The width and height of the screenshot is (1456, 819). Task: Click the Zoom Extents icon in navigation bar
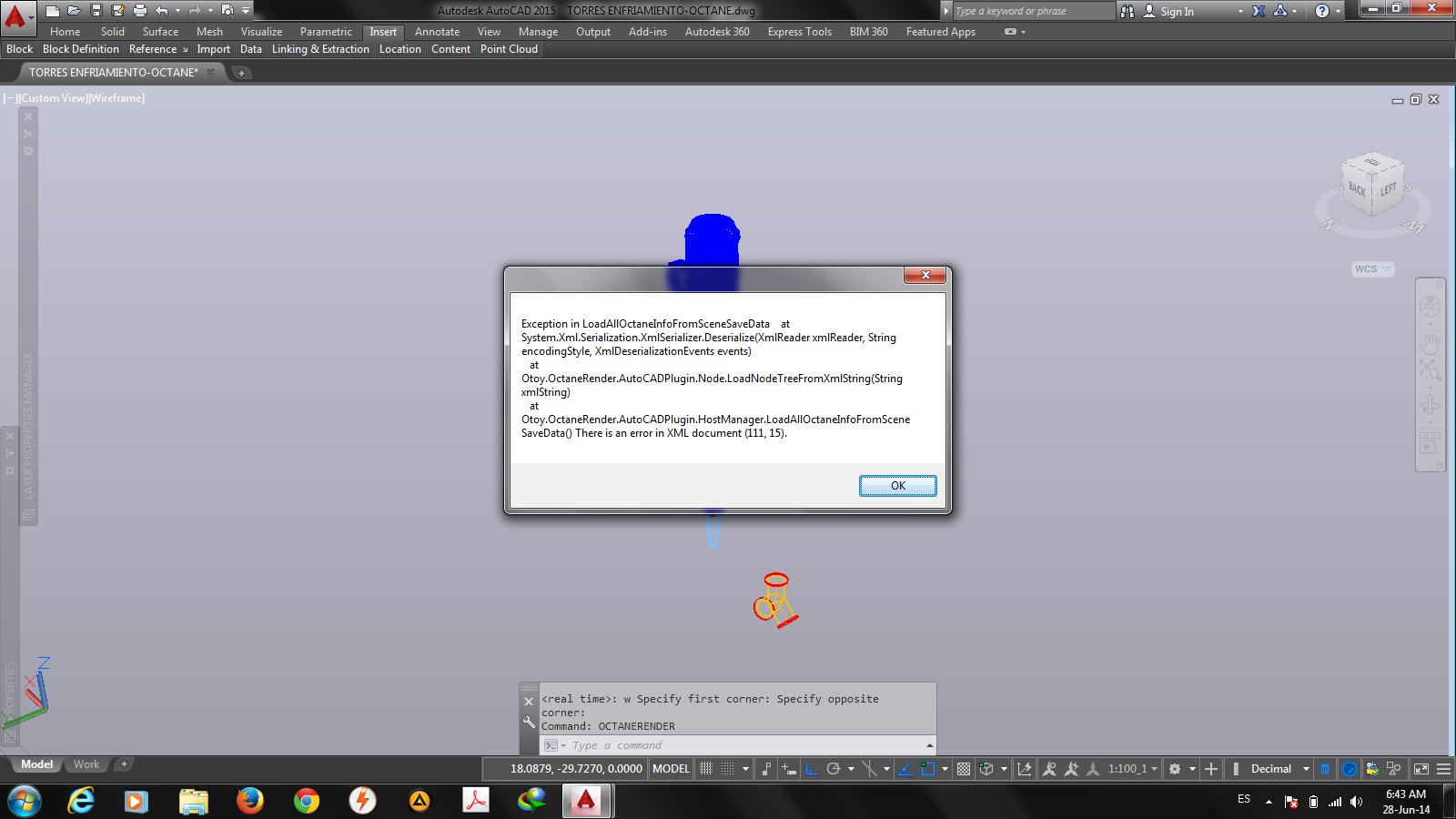tap(1430, 370)
